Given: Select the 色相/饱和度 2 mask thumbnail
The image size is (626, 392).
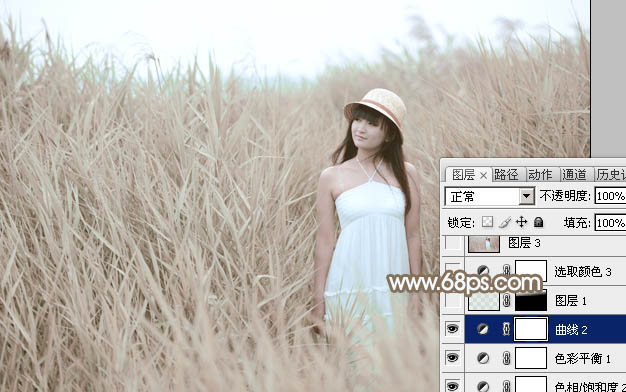Looking at the screenshot, I should 531,384.
